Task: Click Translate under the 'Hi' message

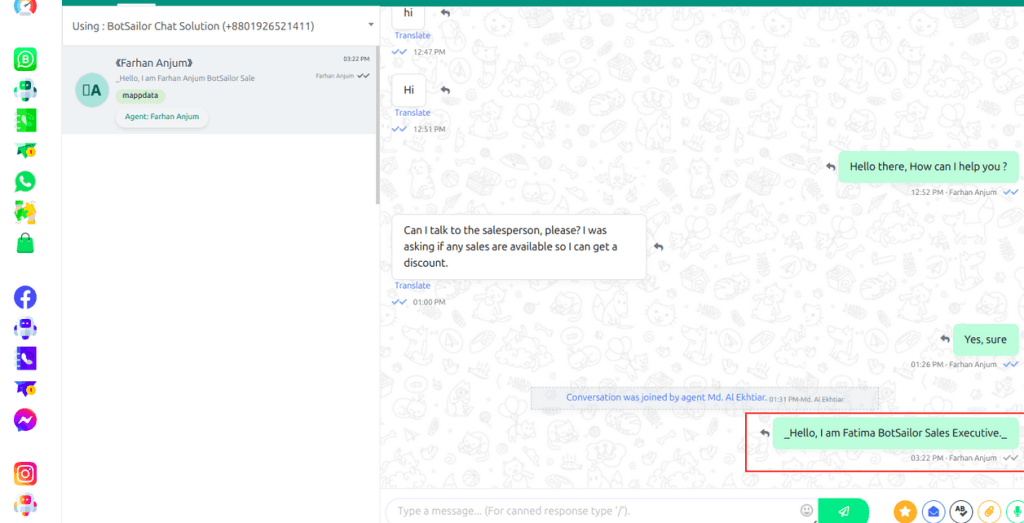Action: pyautogui.click(x=412, y=113)
